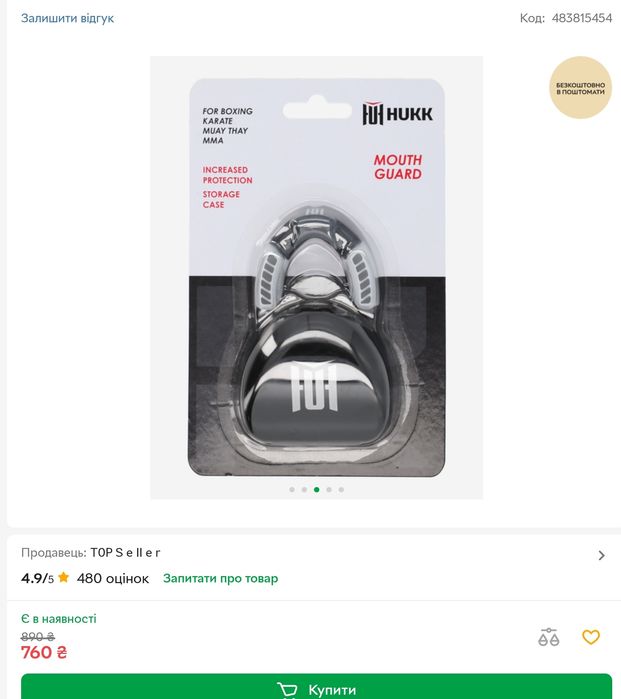Viewport: 621px width, 699px height.
Task: Open Запитати про товар link
Action: pyautogui.click(x=220, y=578)
